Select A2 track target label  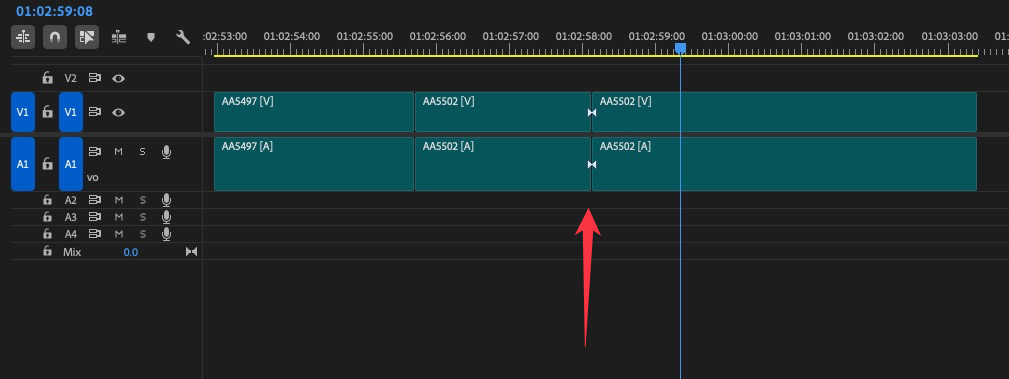click(x=71, y=200)
